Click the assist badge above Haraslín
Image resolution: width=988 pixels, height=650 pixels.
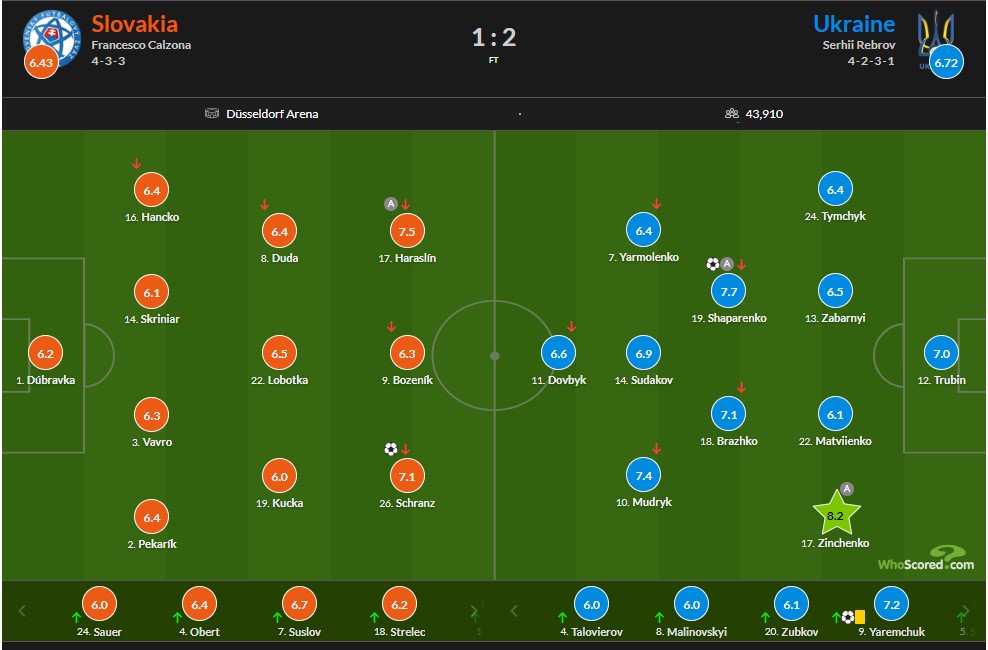click(391, 203)
